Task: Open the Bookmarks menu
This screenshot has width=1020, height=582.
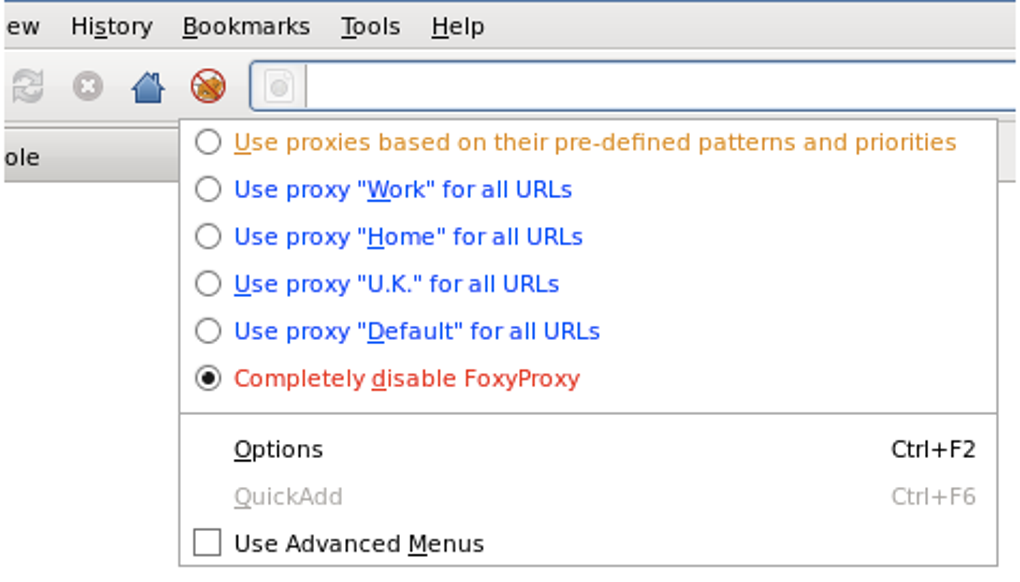Action: click(x=246, y=27)
